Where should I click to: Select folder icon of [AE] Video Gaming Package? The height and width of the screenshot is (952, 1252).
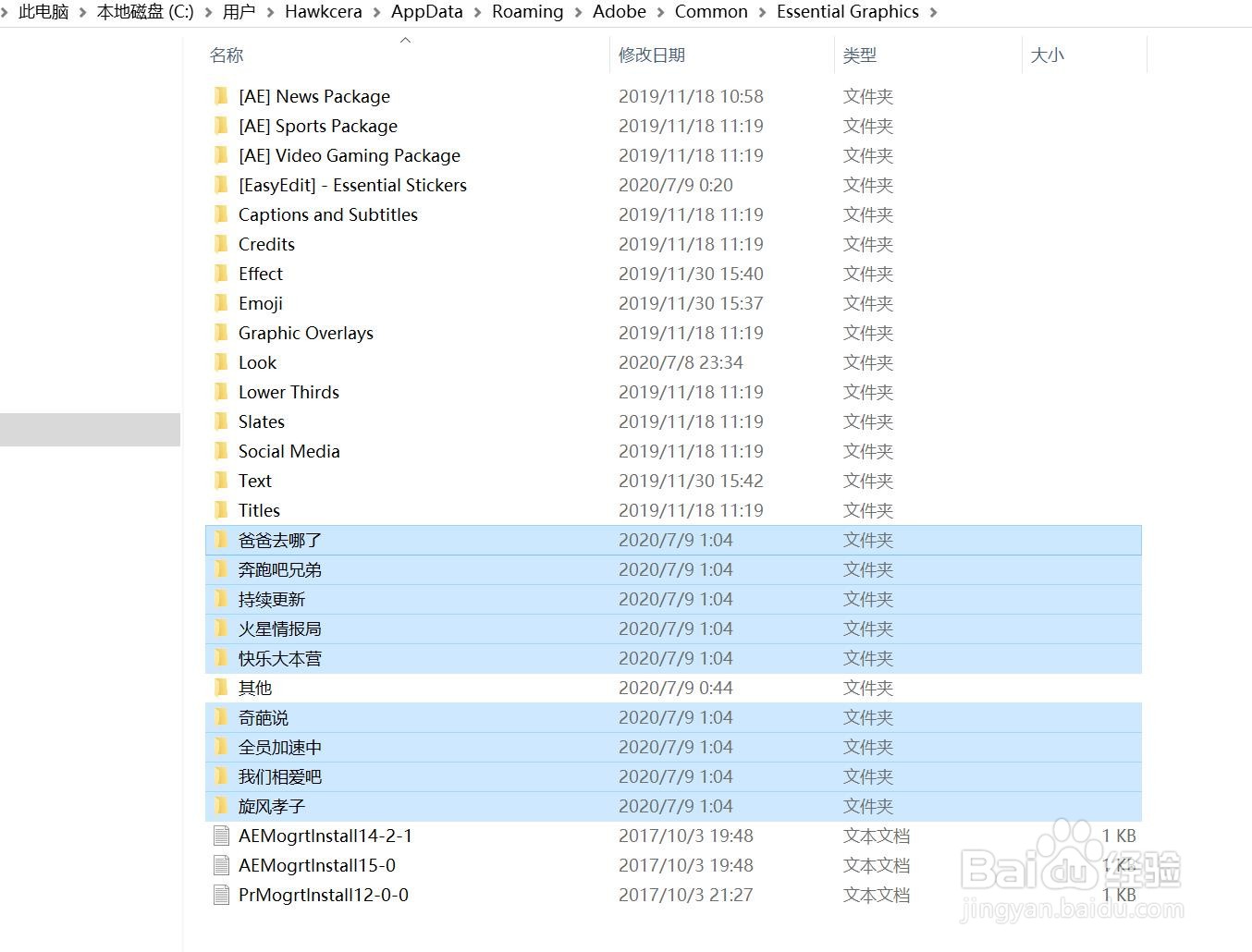[221, 155]
